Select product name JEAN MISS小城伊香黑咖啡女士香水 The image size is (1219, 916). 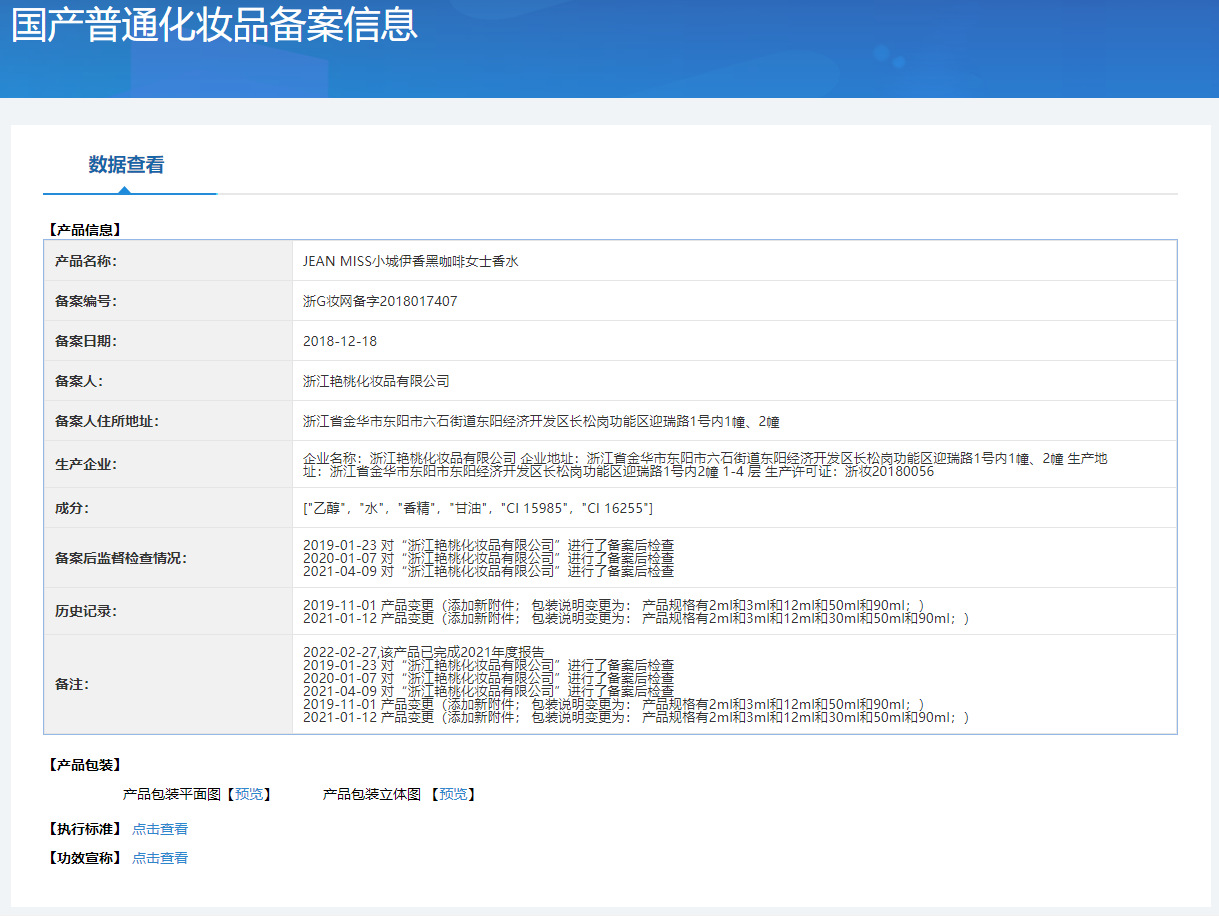pos(411,261)
